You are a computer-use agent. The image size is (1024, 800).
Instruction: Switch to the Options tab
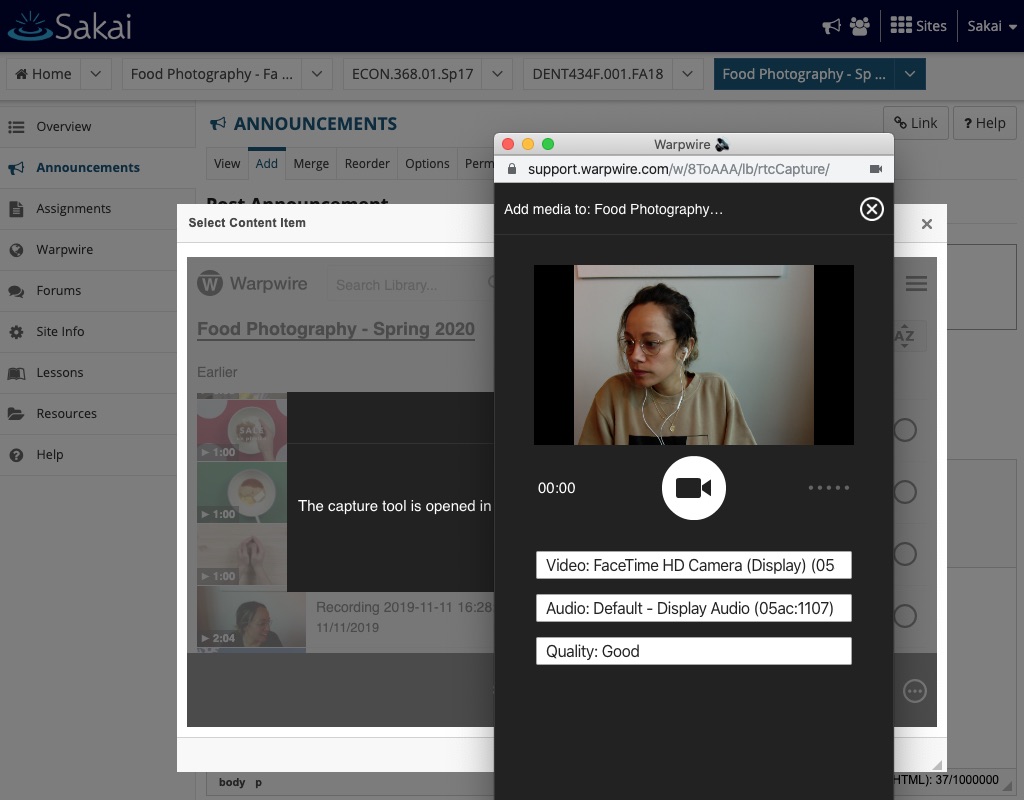427,163
